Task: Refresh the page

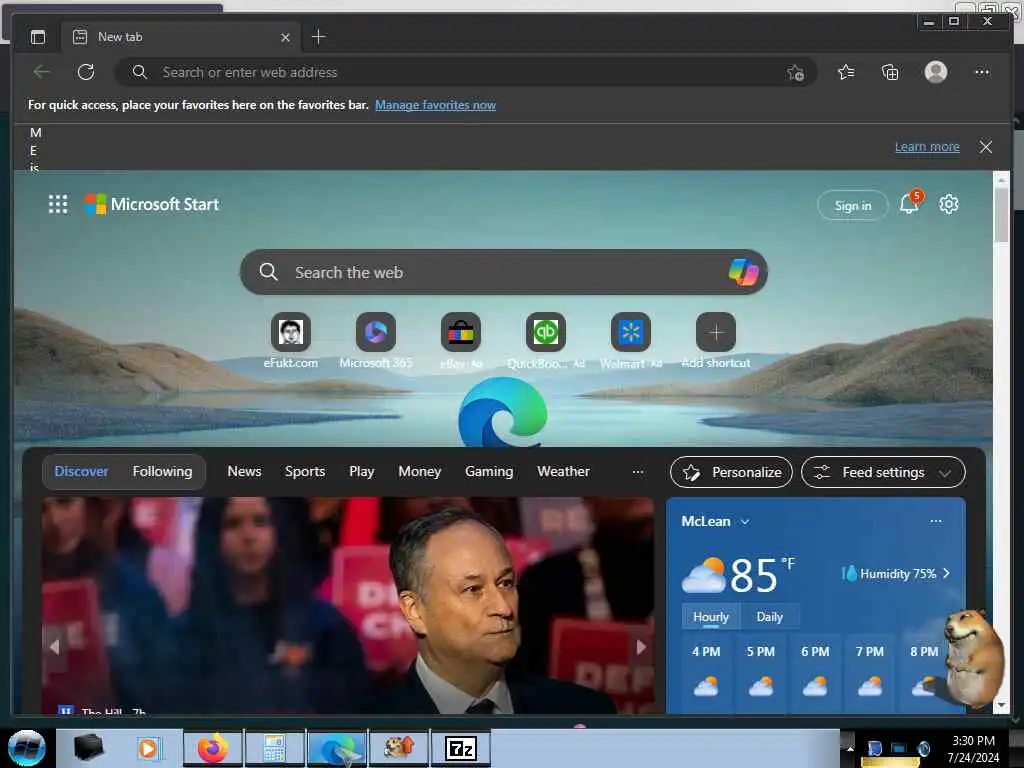Action: [86, 72]
